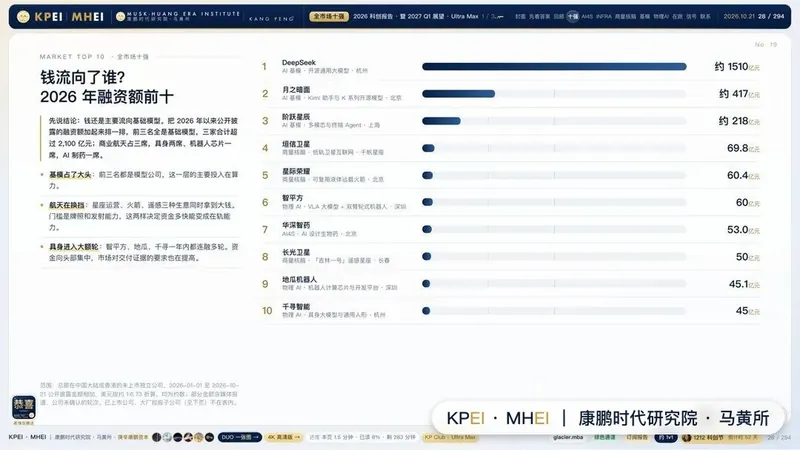Go to the INFRA nav item
Image resolution: width=800 pixels, height=450 pixels.
[604, 16]
